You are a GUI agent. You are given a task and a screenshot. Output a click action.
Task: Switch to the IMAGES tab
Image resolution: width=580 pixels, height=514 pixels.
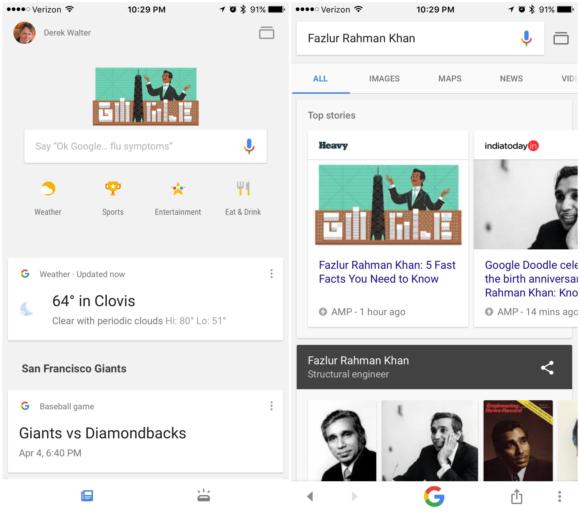pos(384,79)
